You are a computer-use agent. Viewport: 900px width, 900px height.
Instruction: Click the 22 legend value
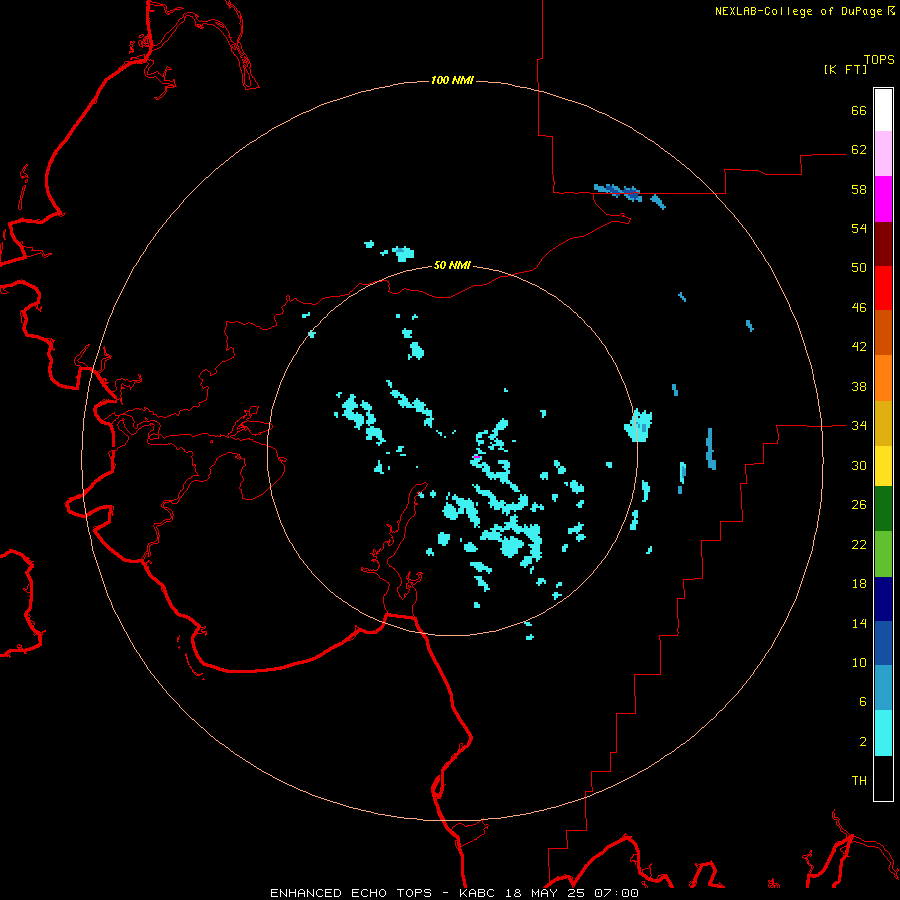(x=859, y=544)
